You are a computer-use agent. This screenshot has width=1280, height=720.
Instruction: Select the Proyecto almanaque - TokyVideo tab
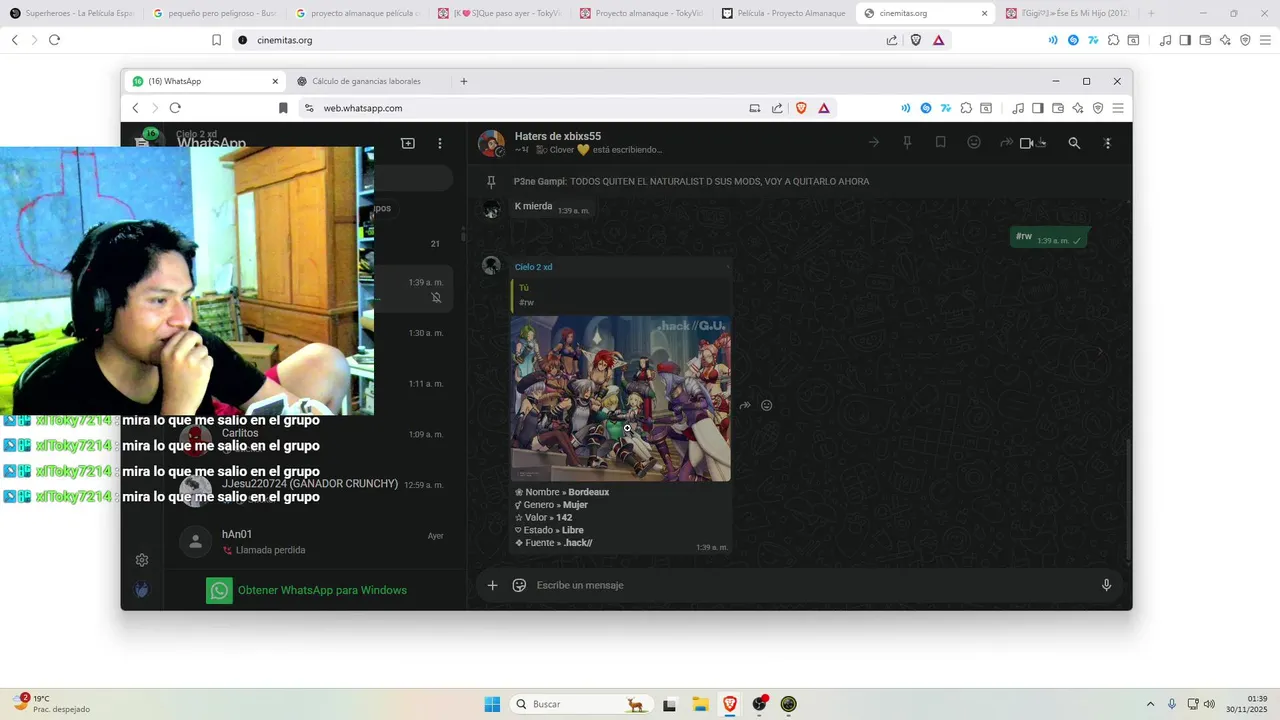642,13
